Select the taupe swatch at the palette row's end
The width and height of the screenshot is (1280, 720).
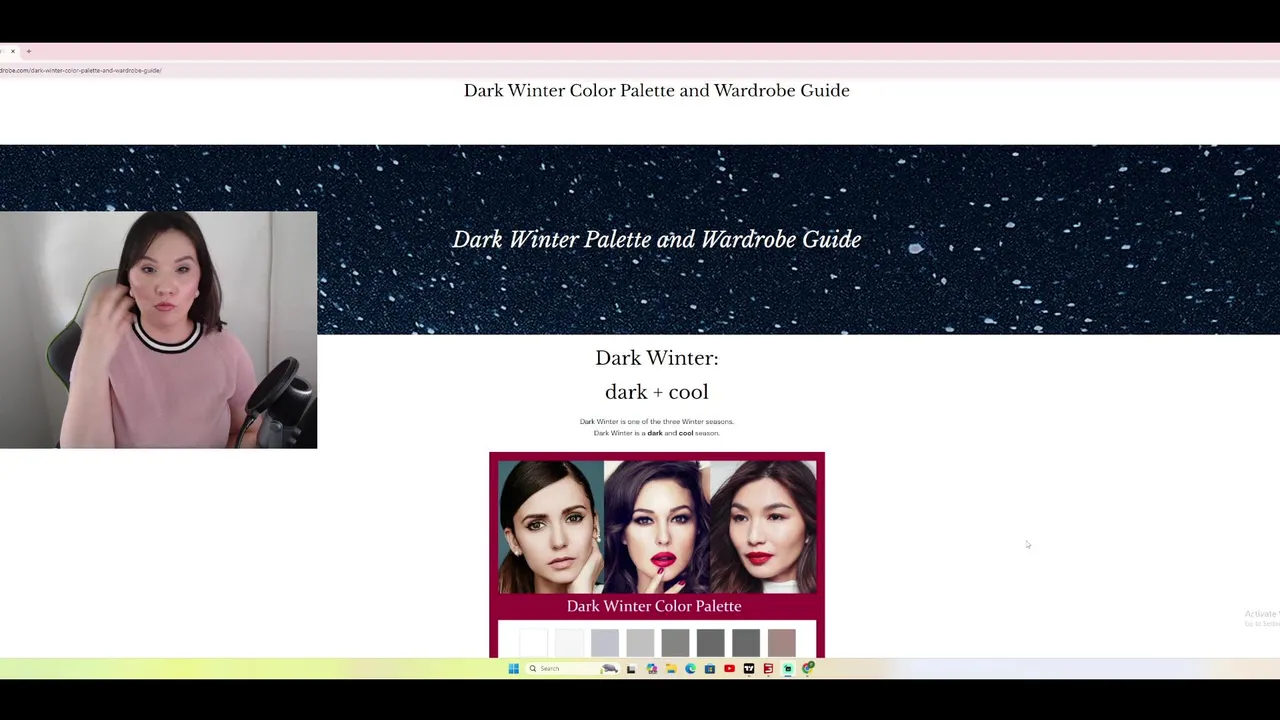782,643
